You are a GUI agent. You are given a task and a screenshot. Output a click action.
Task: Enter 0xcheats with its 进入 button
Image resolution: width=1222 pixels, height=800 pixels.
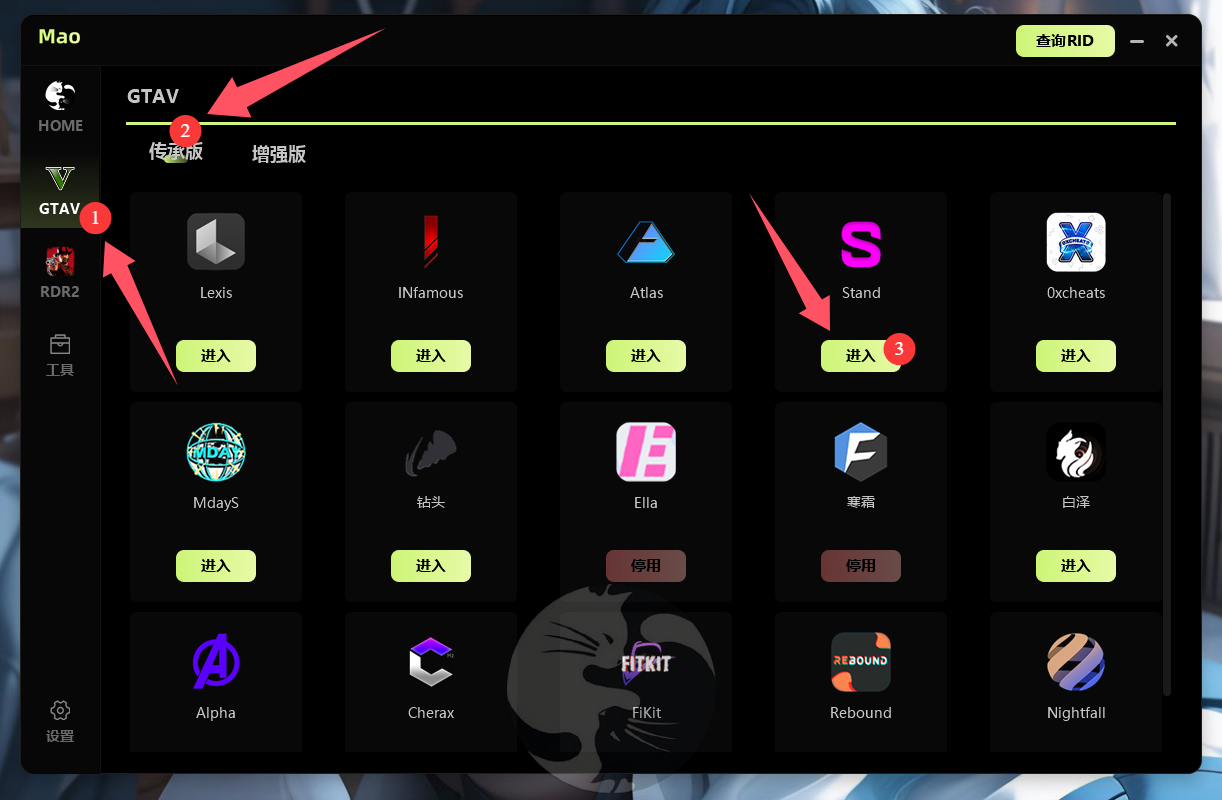[x=1076, y=356]
